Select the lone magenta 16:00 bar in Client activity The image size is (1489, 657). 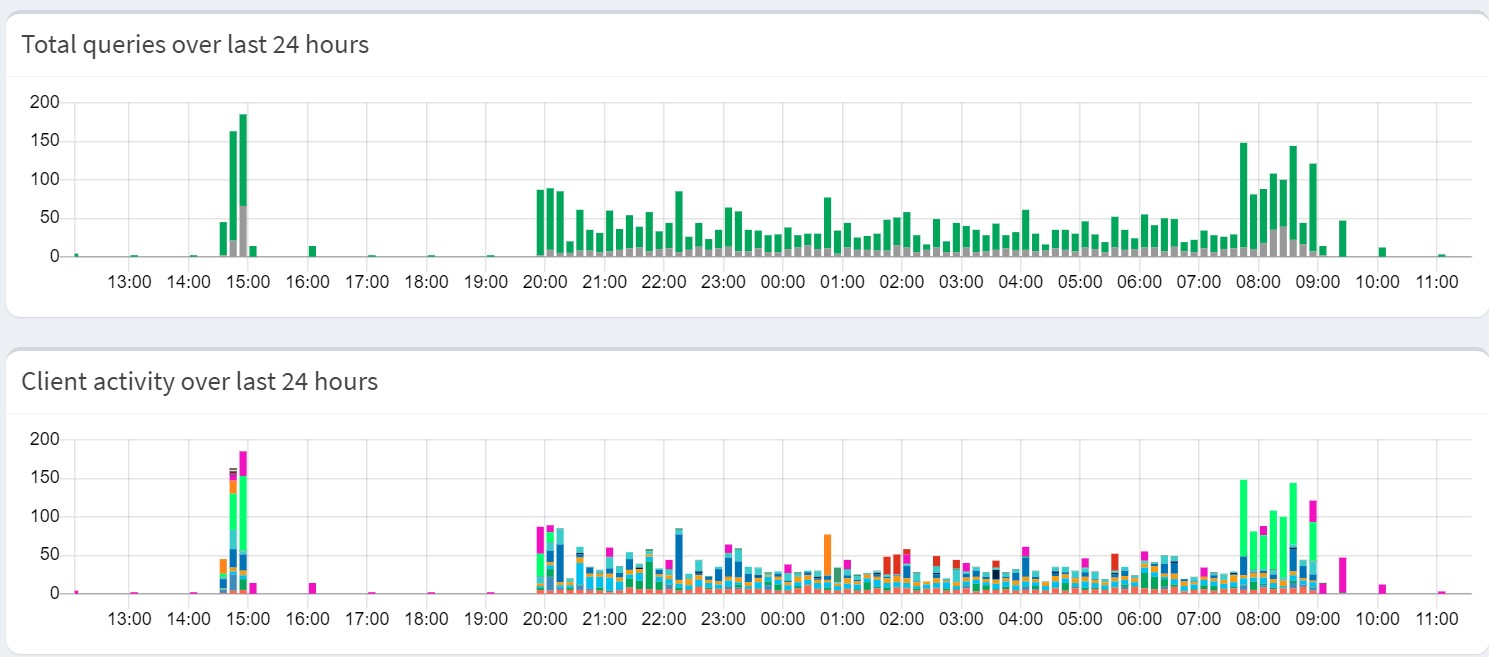coord(312,588)
